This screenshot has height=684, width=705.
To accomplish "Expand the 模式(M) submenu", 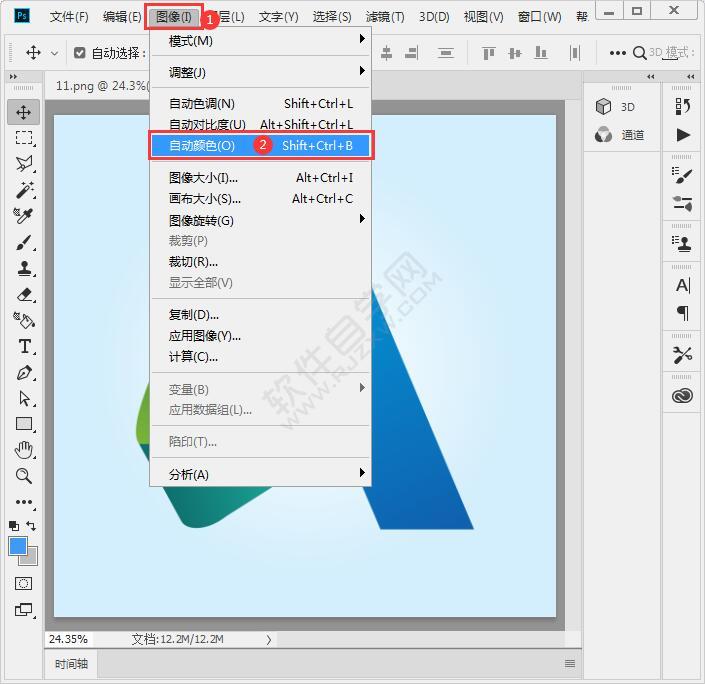I will [x=260, y=41].
